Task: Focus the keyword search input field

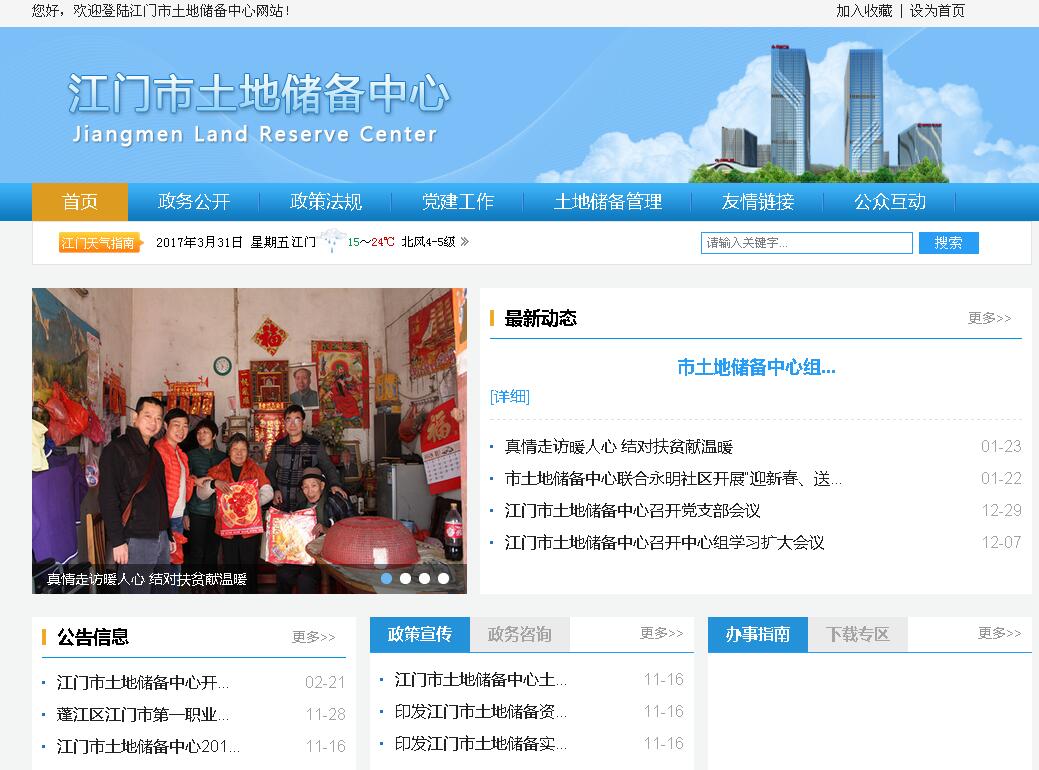Action: (x=806, y=243)
